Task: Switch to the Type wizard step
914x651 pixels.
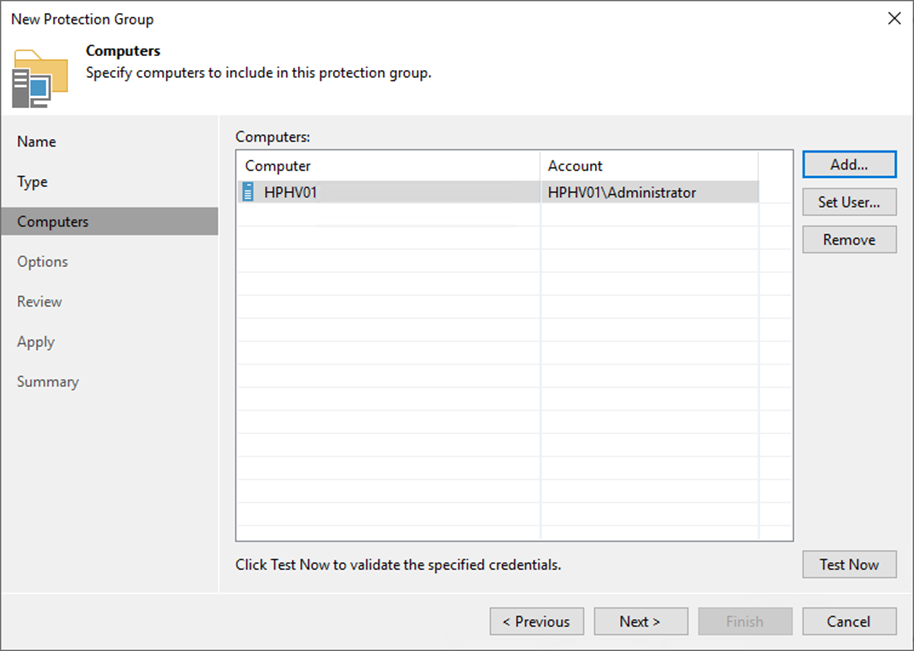Action: point(33,182)
